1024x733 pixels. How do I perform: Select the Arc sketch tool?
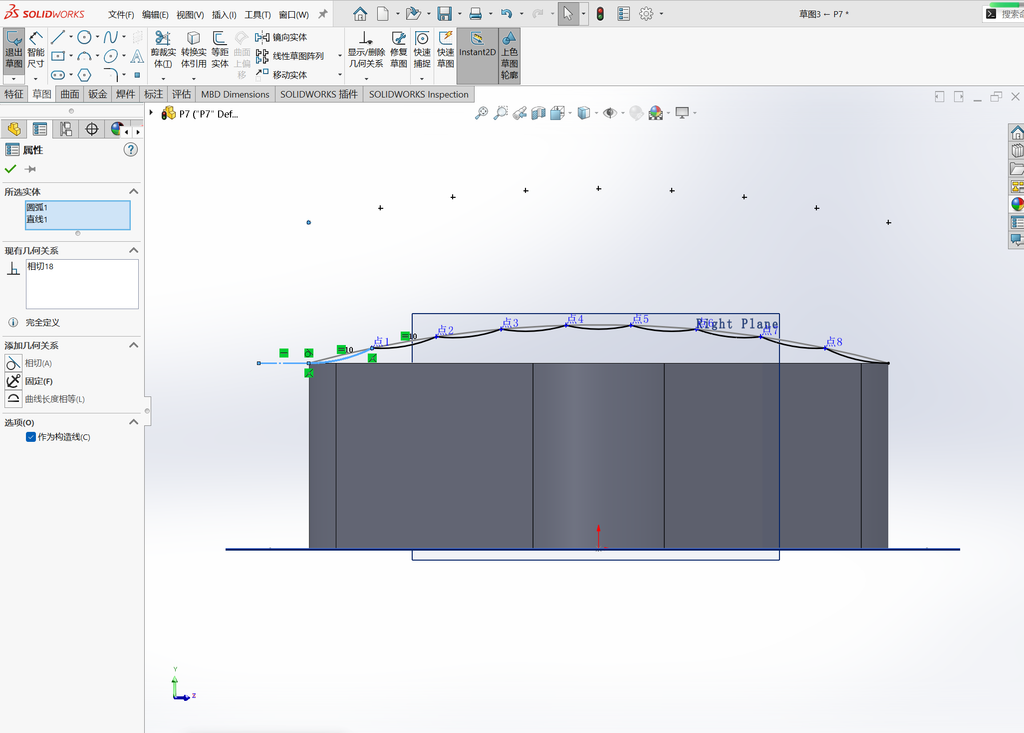(84, 56)
